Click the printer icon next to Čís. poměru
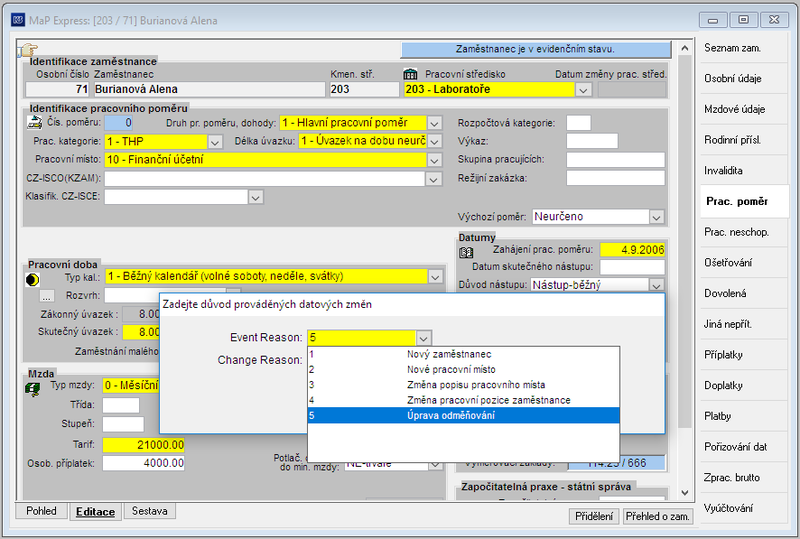Viewport: 800px width, 539px height. pos(34,122)
